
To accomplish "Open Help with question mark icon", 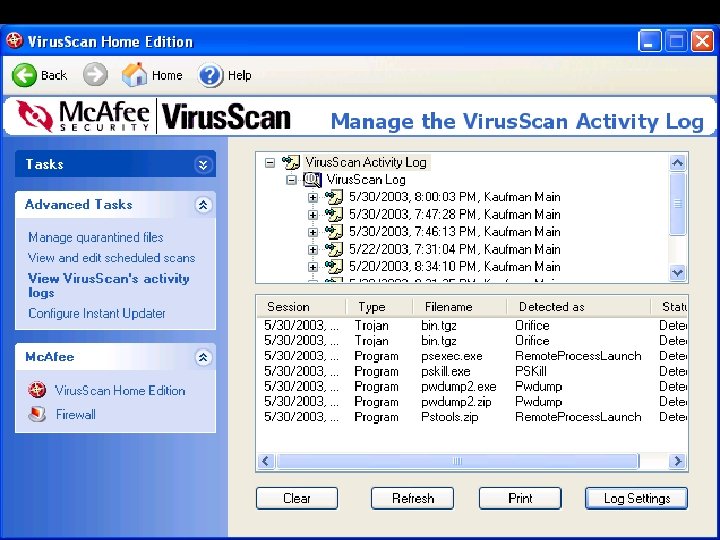I will point(210,75).
